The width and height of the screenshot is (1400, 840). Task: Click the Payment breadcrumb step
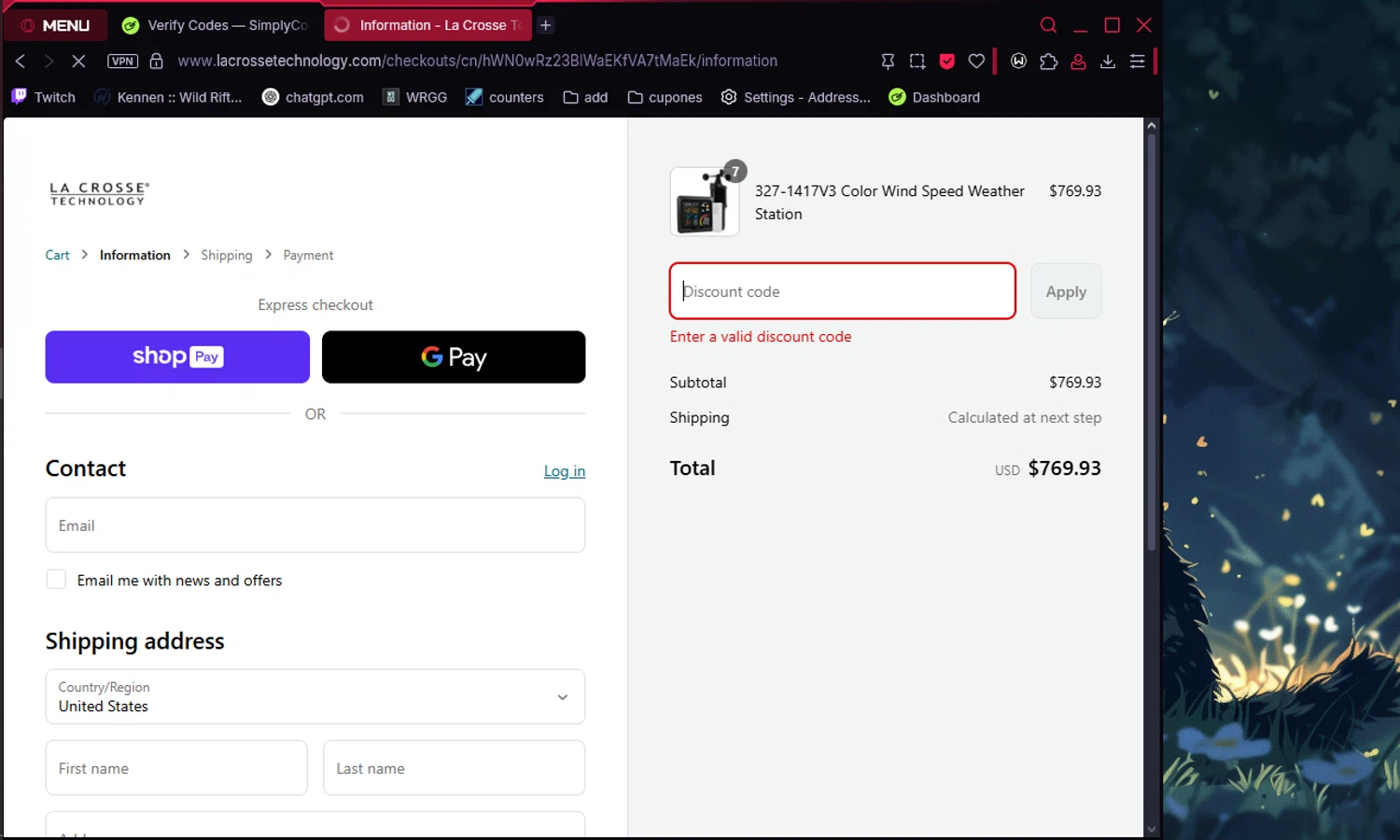tap(308, 255)
